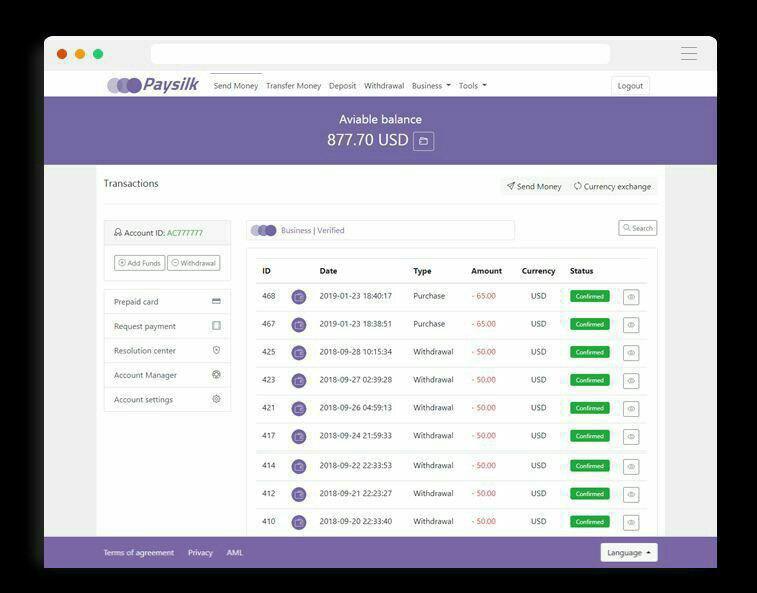Expand the Business dropdown in navbar
Image resolution: width=757 pixels, height=593 pixels.
point(431,85)
